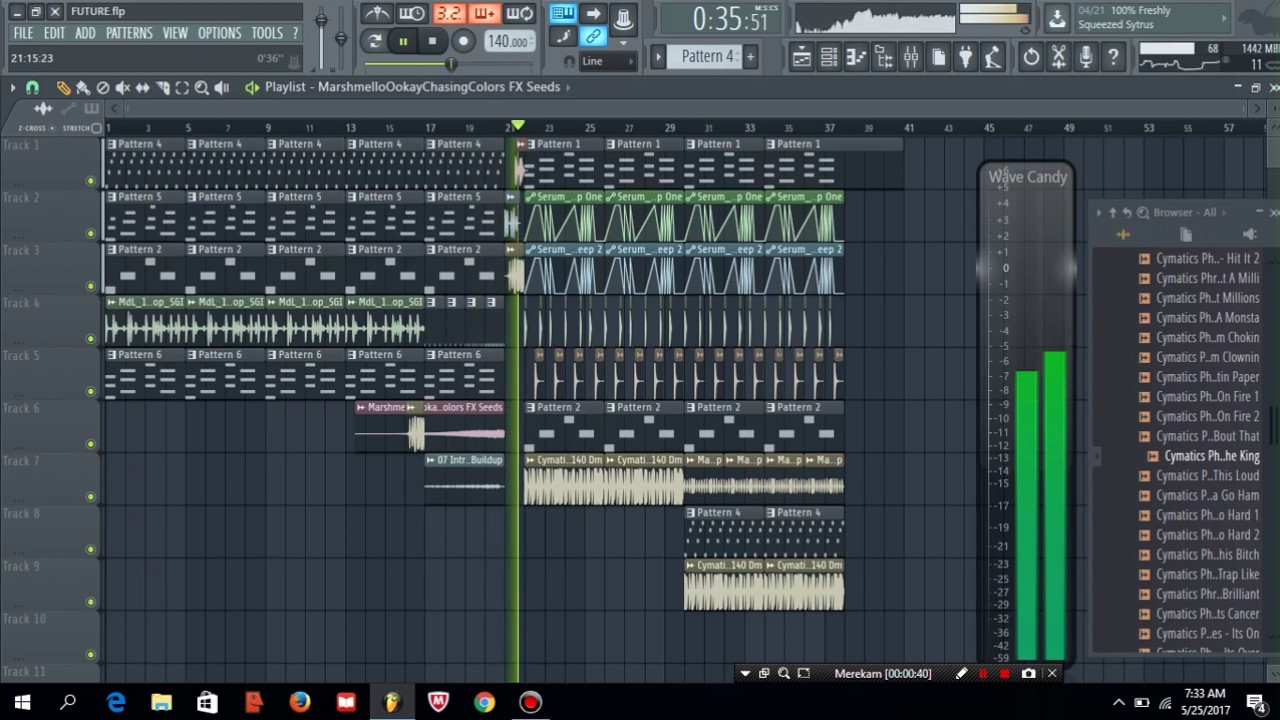The width and height of the screenshot is (1280, 720).
Task: Open the ADD menu
Action: (x=85, y=33)
